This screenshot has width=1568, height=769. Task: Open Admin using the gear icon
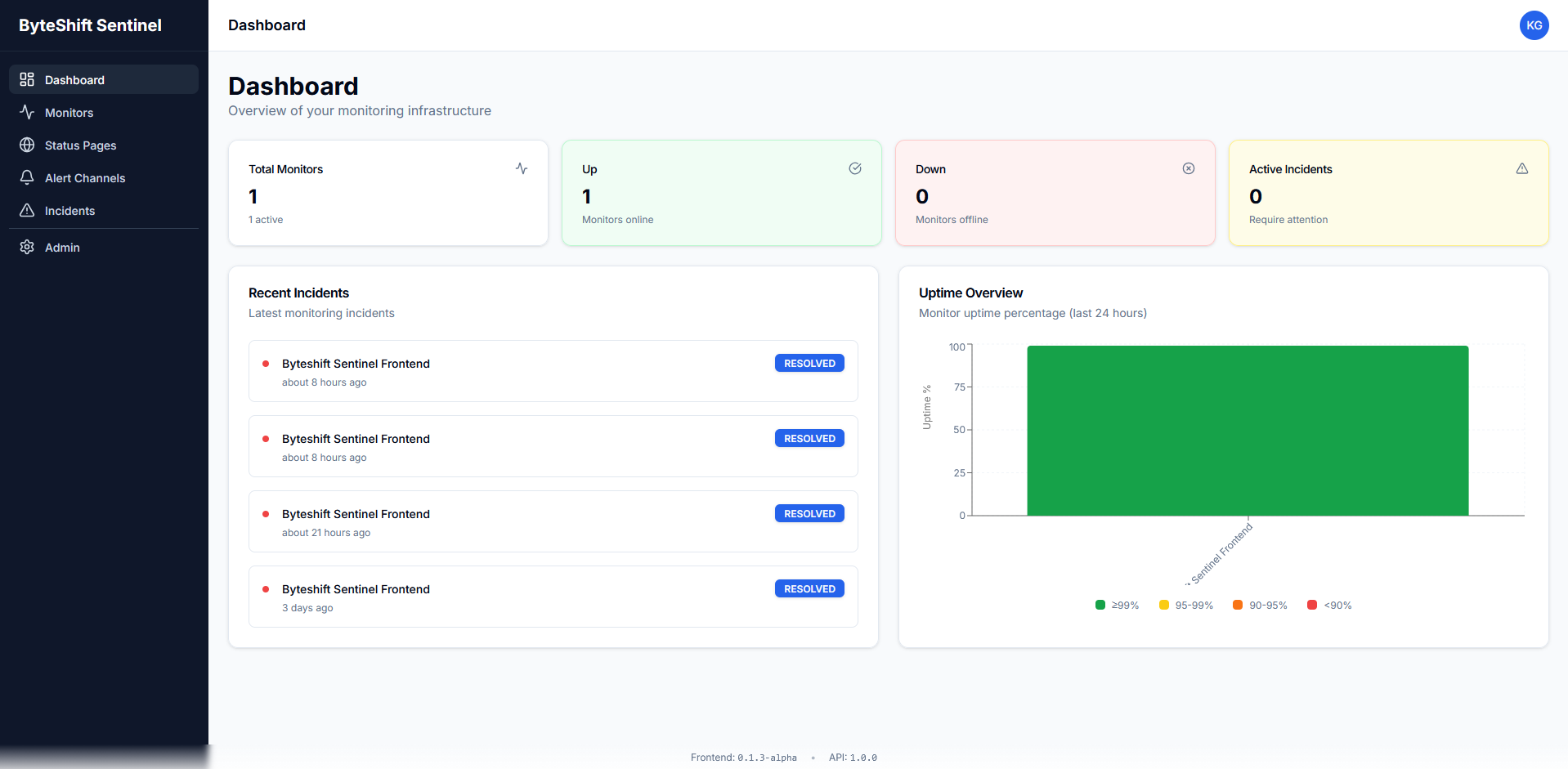point(27,247)
